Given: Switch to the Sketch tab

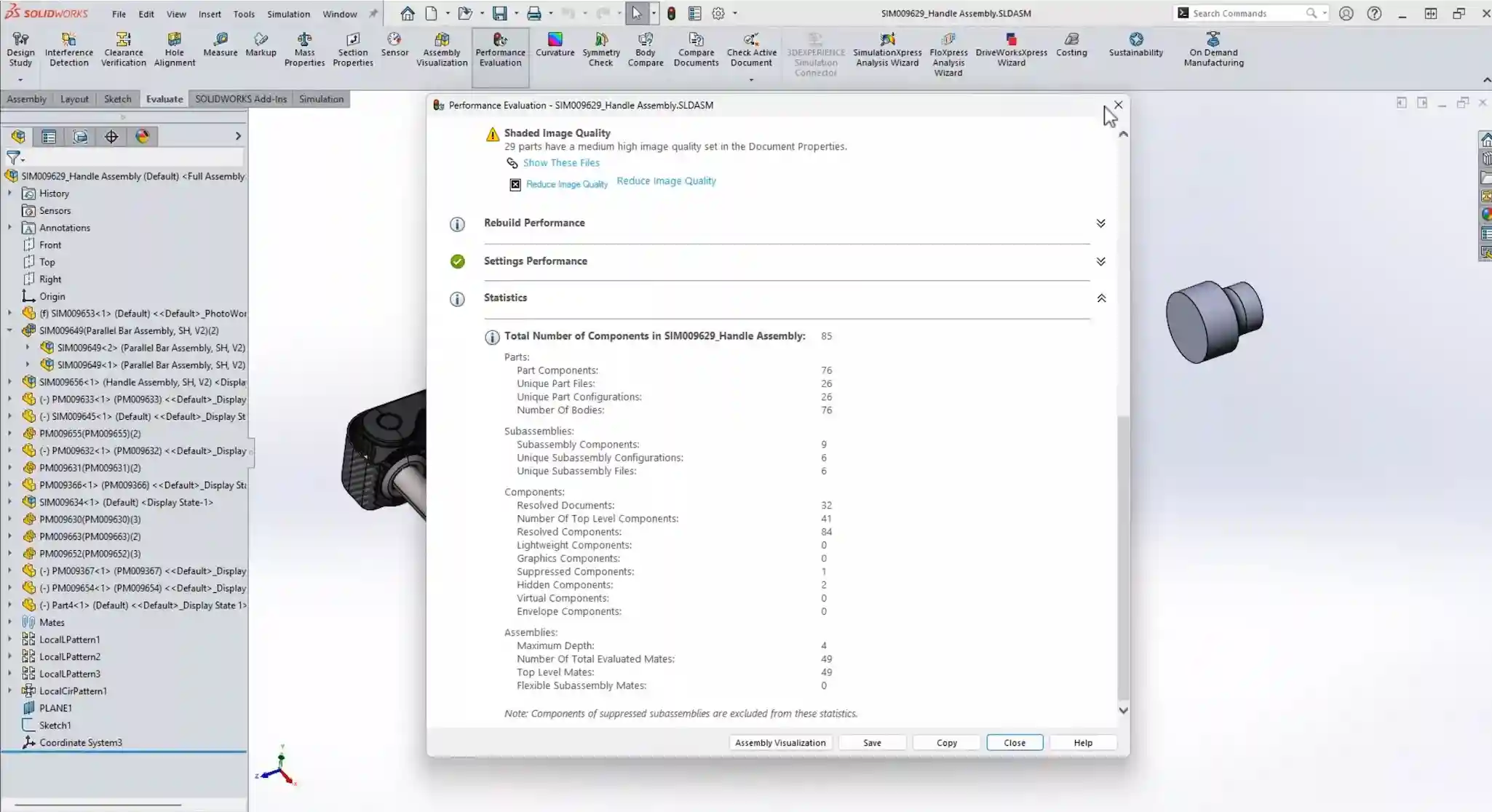Looking at the screenshot, I should coord(117,99).
